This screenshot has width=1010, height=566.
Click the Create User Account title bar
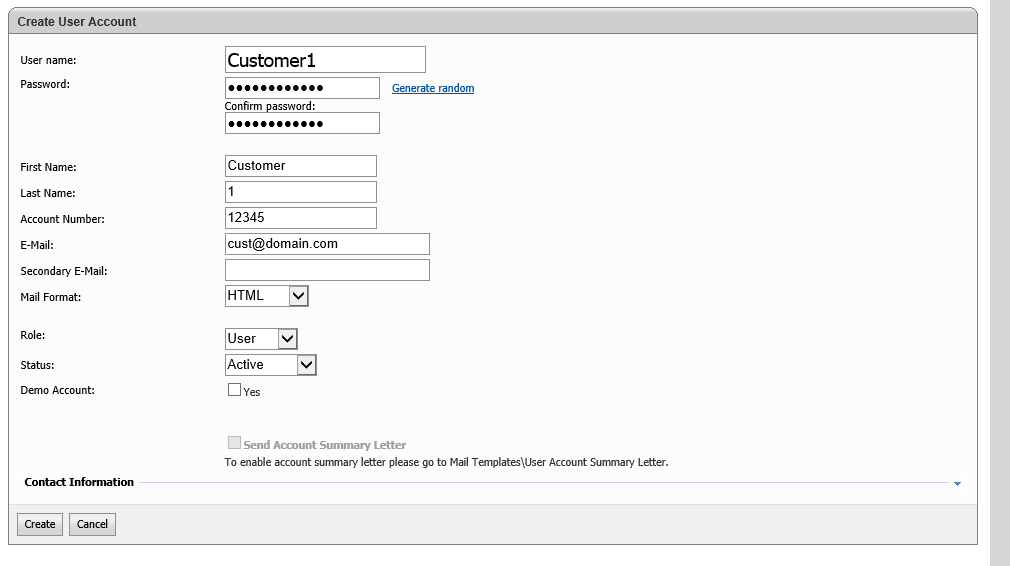click(493, 21)
